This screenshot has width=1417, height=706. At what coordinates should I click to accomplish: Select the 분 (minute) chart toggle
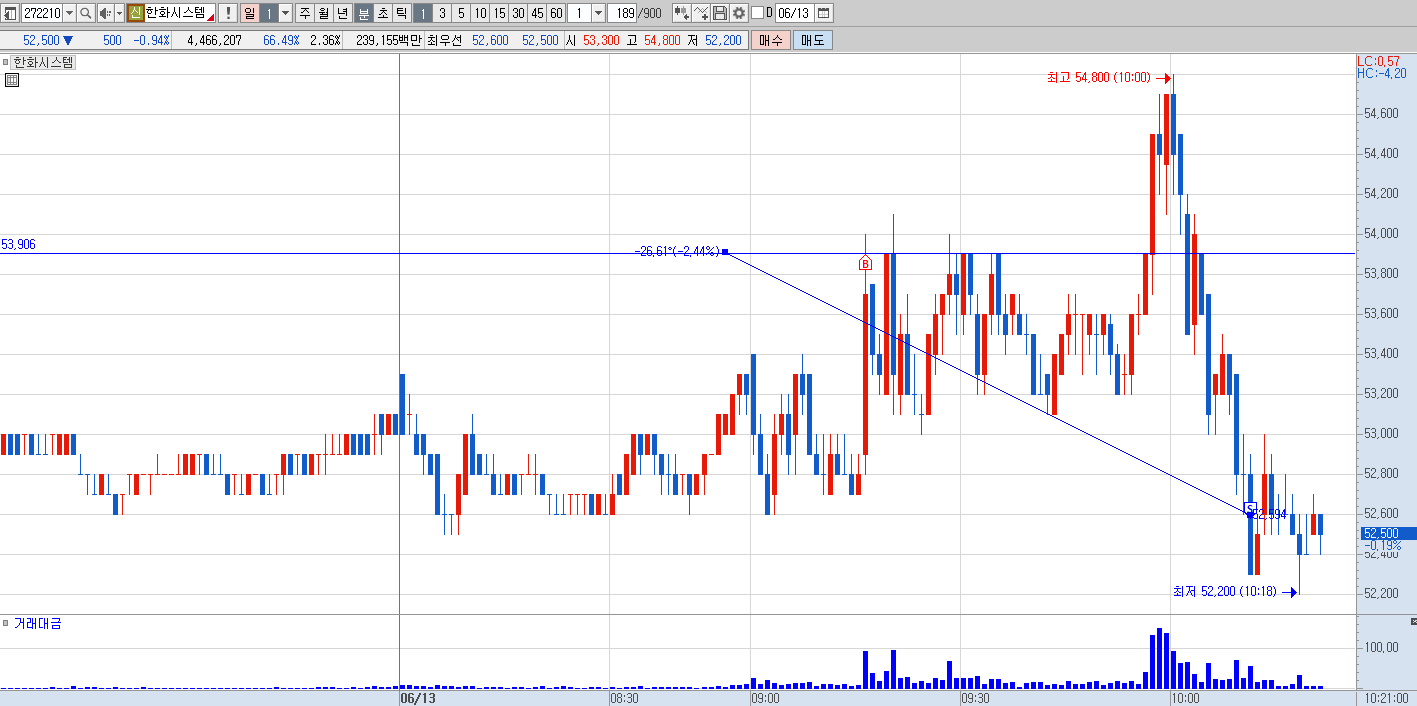[x=364, y=13]
